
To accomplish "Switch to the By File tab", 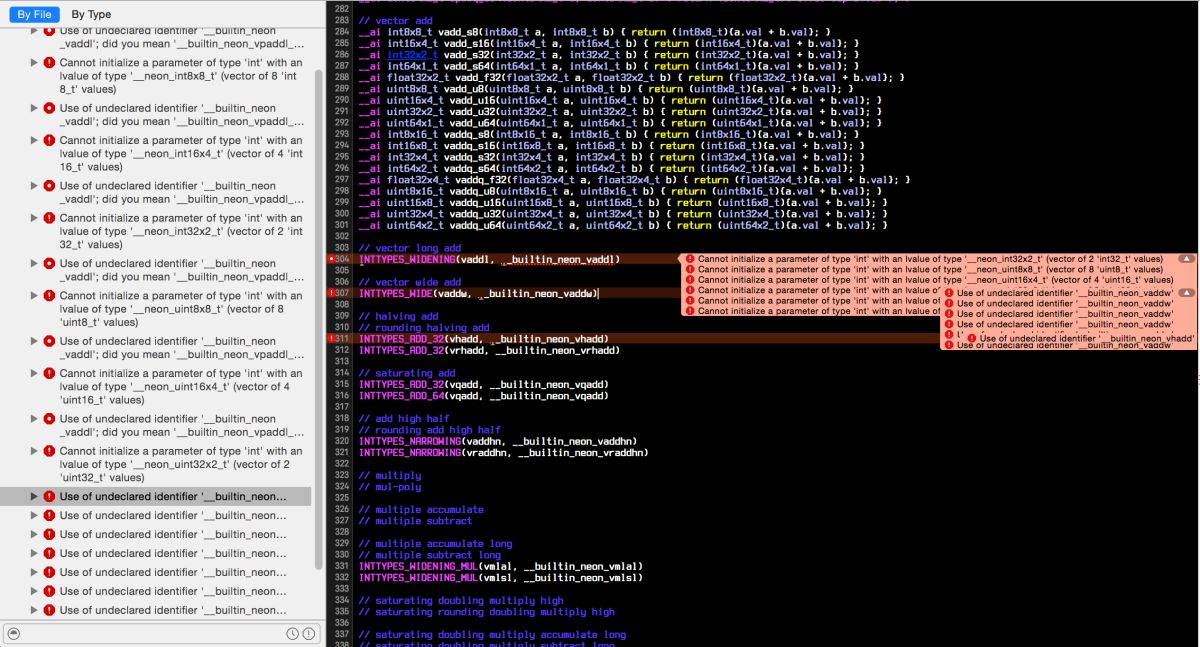I will click(x=35, y=14).
